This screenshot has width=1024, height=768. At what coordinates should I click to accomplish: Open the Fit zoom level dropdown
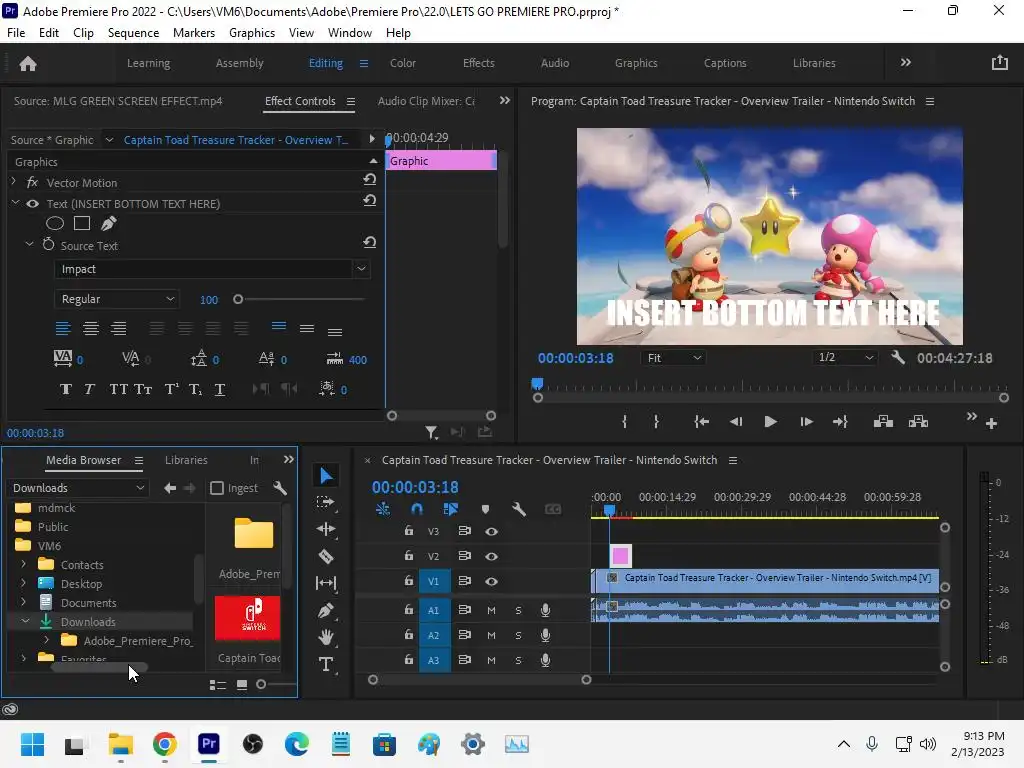pyautogui.click(x=673, y=358)
